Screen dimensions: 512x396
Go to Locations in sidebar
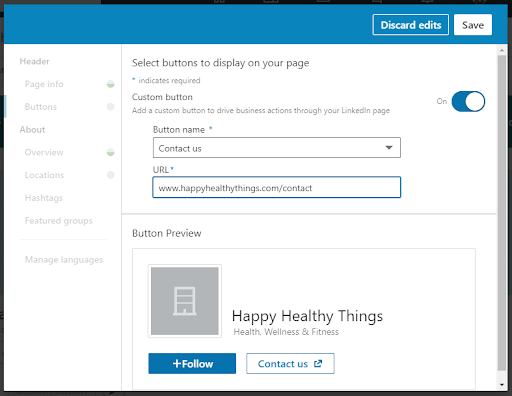(44, 175)
